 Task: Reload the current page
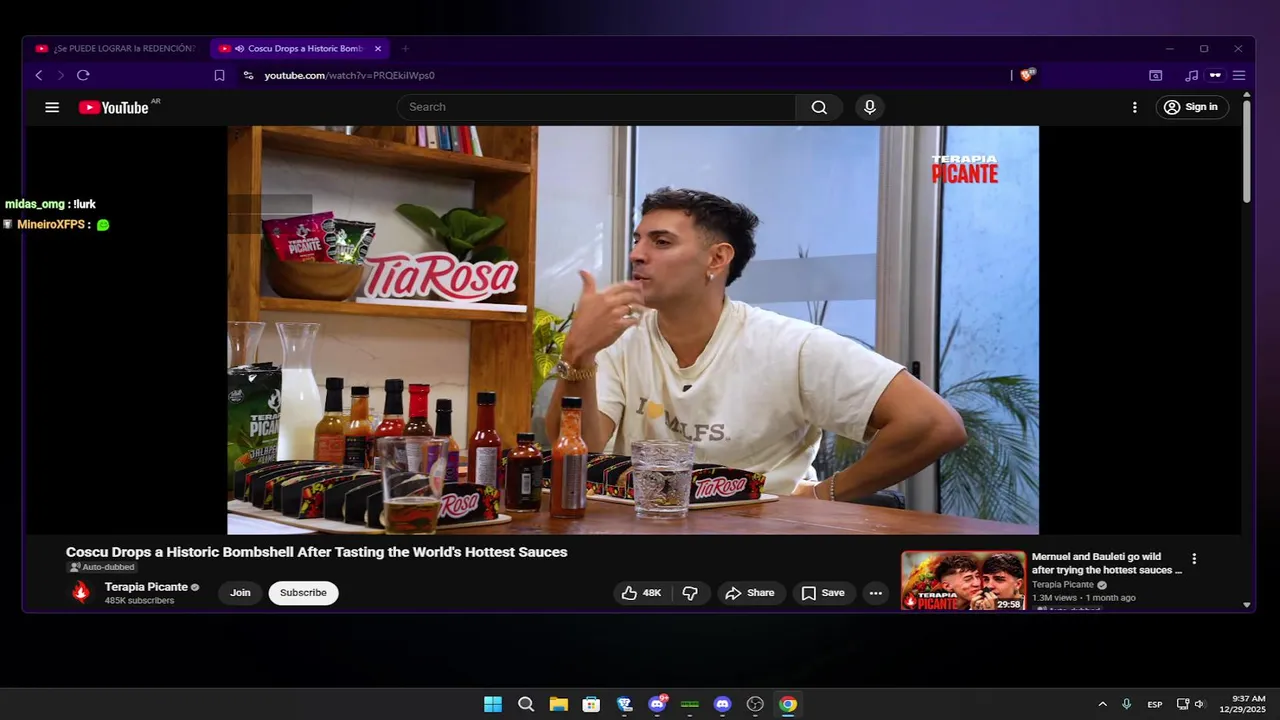(x=83, y=75)
